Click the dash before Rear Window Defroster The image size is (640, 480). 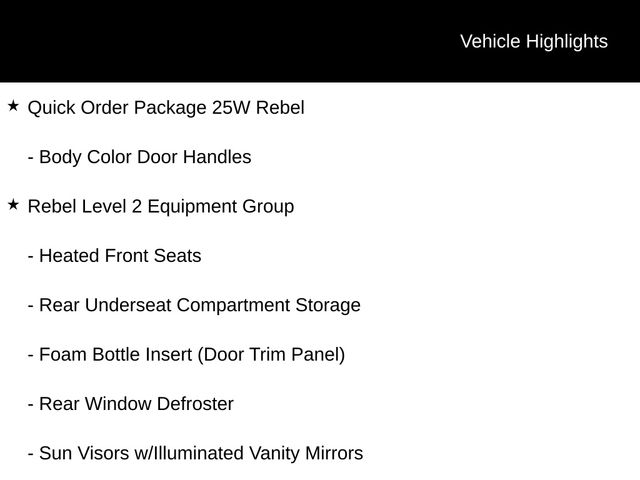point(31,404)
